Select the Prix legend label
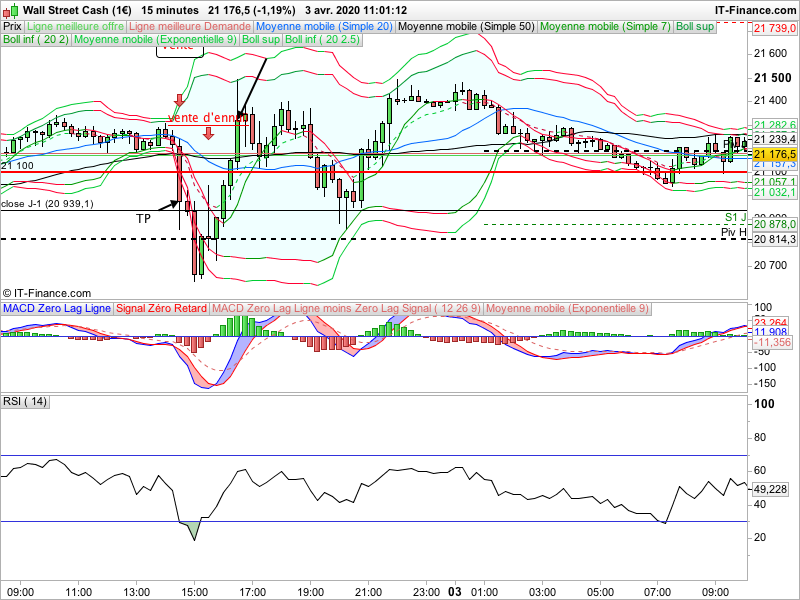The width and height of the screenshot is (800, 600). coord(12,27)
